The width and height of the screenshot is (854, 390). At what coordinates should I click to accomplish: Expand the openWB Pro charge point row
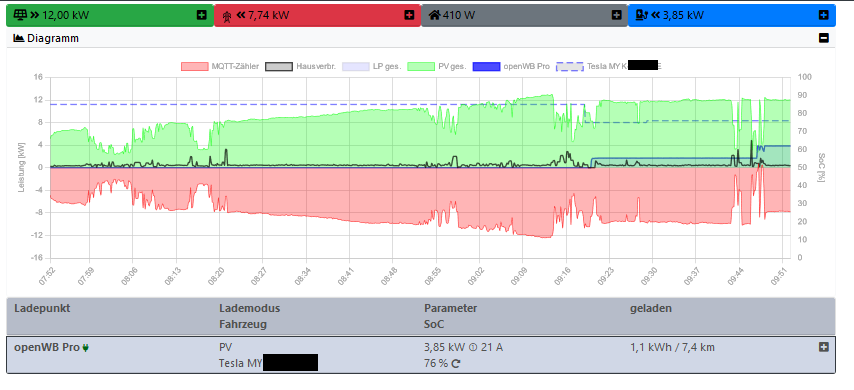(x=824, y=347)
